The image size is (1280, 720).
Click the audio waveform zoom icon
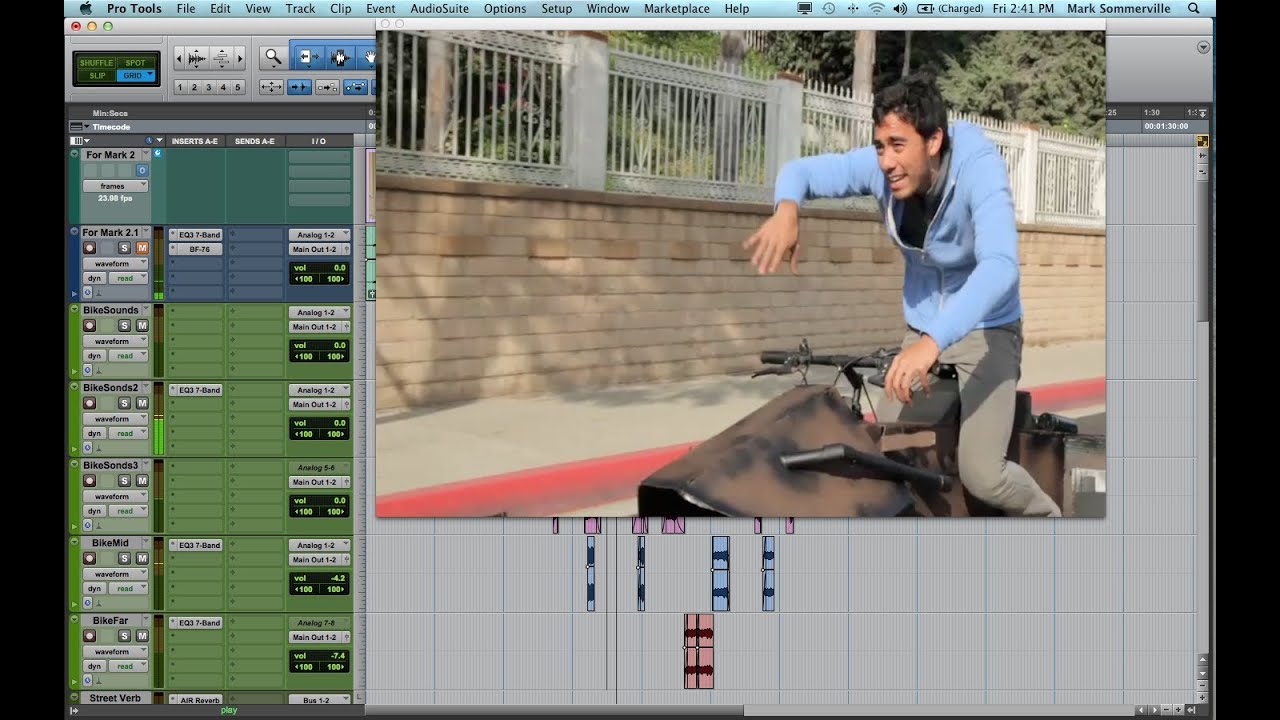[197, 58]
